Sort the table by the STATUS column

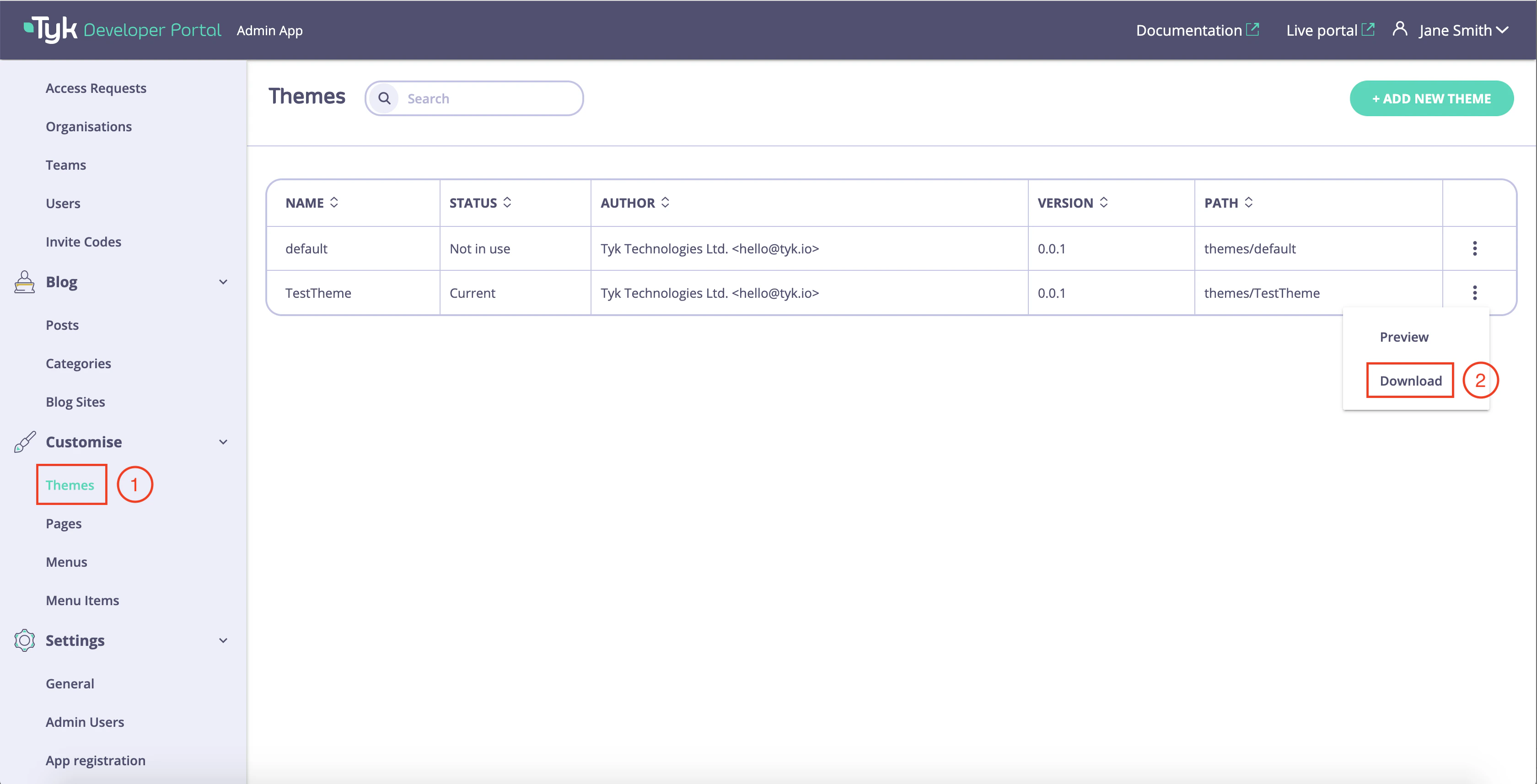(507, 202)
